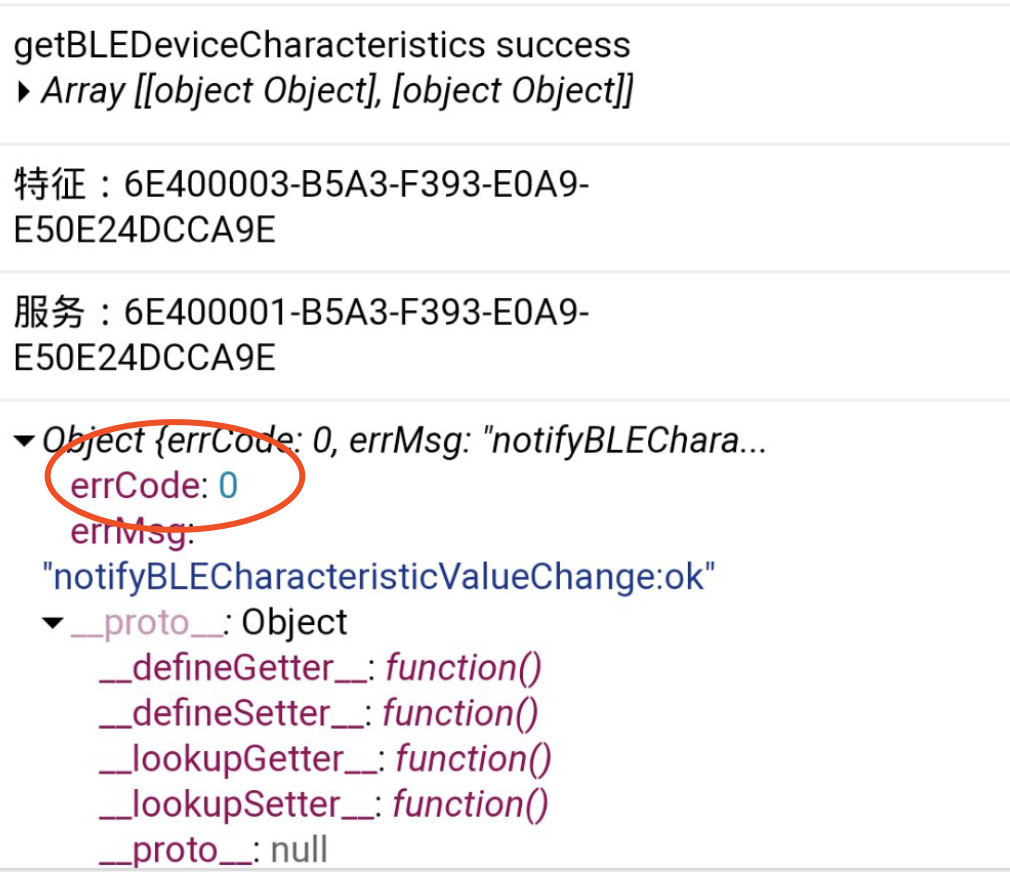1010x872 pixels.
Task: Select the 特征 UUID log entry
Action: tap(300, 184)
